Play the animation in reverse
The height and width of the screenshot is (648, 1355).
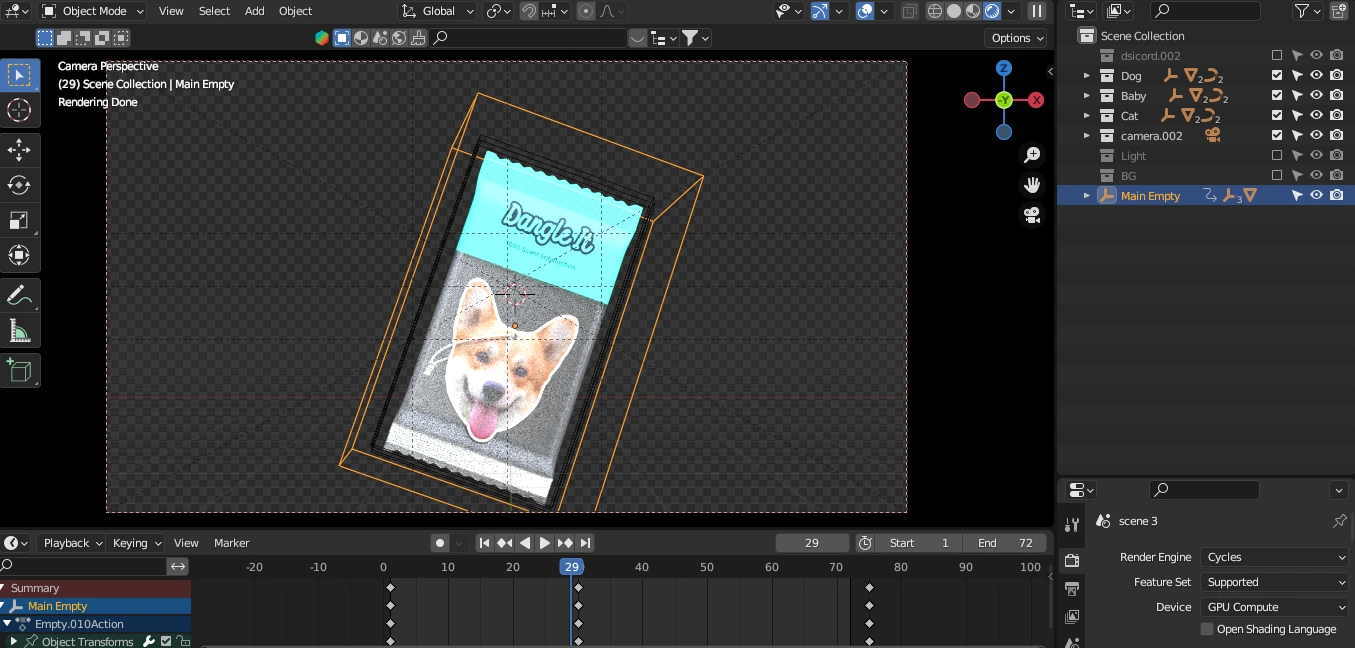[x=525, y=543]
